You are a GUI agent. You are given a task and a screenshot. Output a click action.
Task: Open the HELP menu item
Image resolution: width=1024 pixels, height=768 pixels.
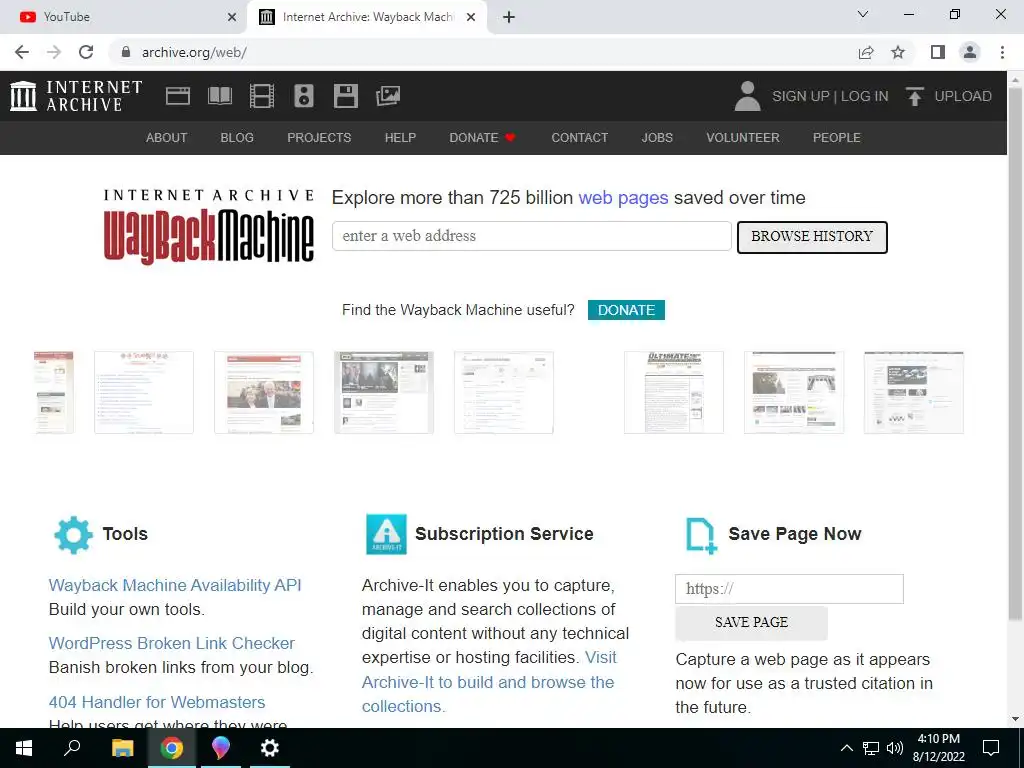400,138
